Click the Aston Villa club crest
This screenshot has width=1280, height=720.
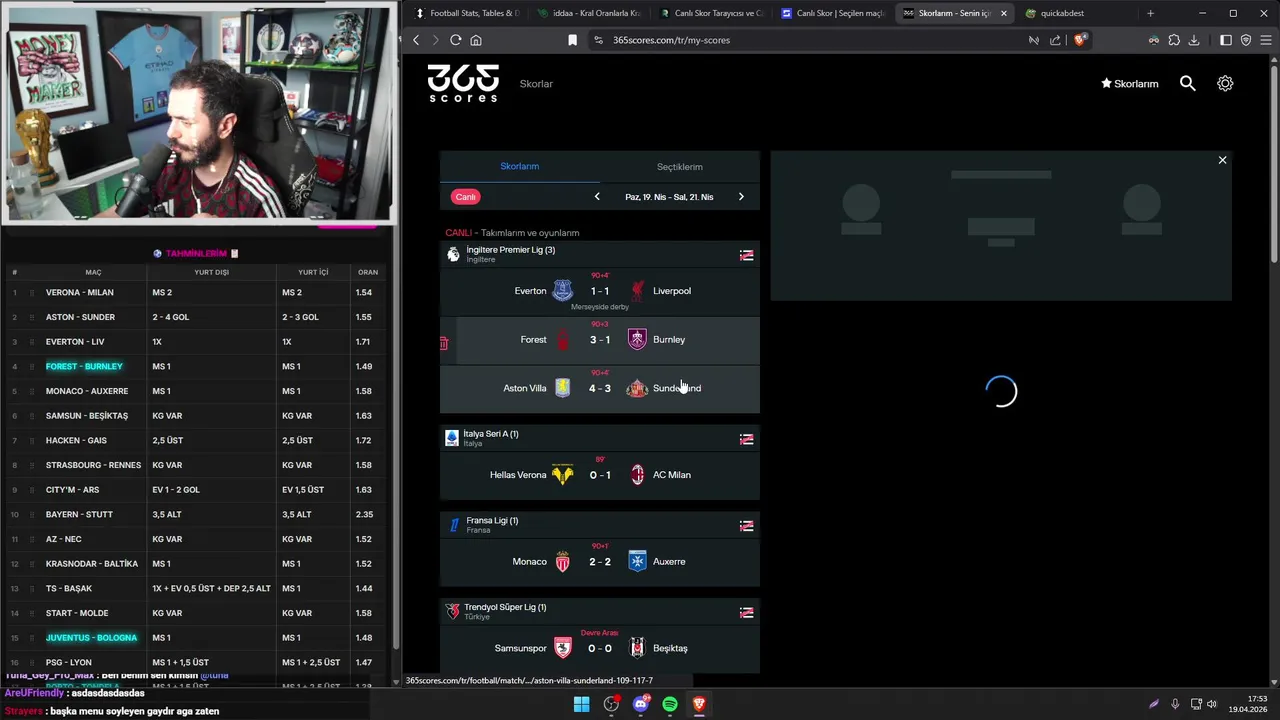coord(562,388)
